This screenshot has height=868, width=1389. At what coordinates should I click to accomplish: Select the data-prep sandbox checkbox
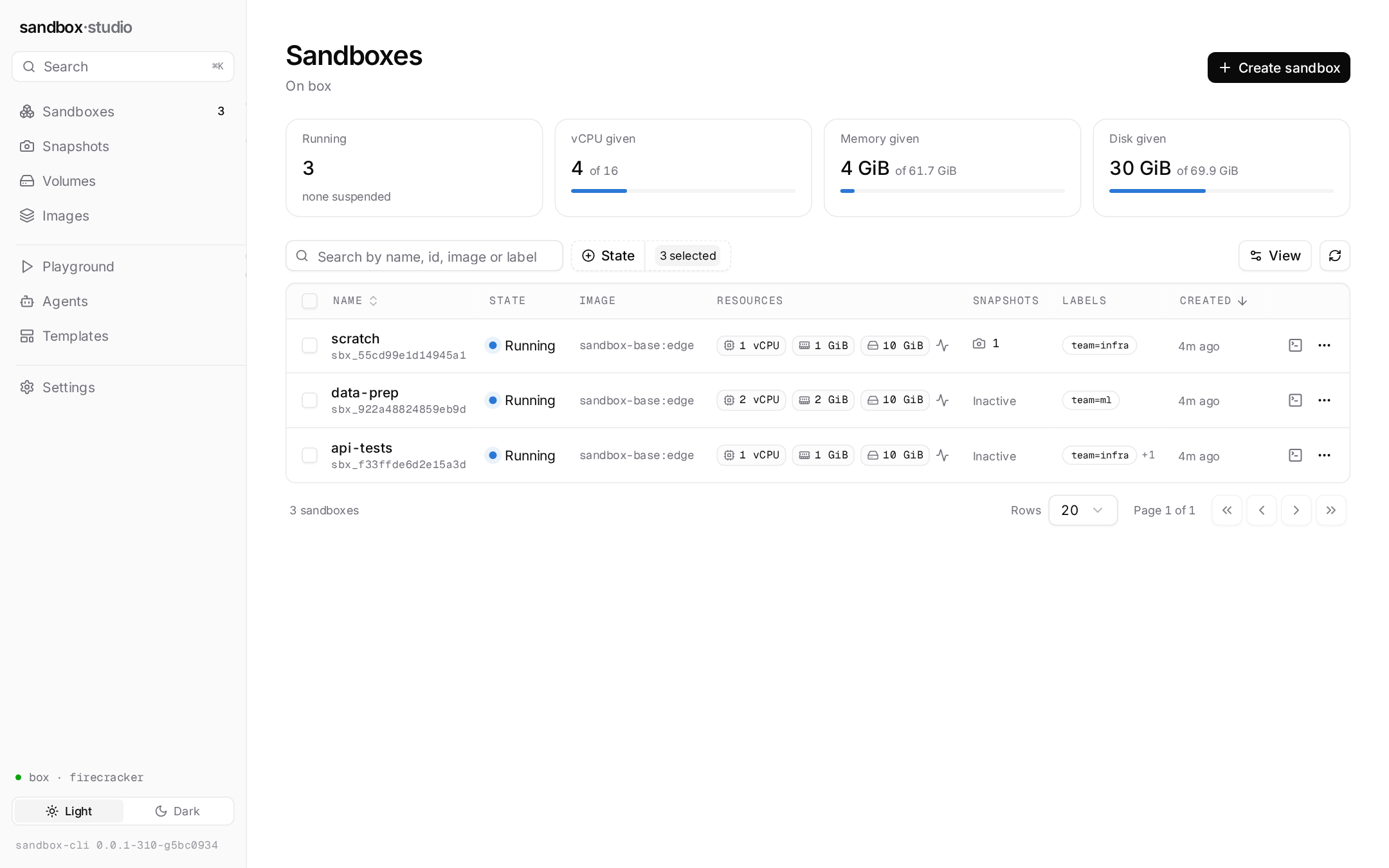tap(309, 400)
